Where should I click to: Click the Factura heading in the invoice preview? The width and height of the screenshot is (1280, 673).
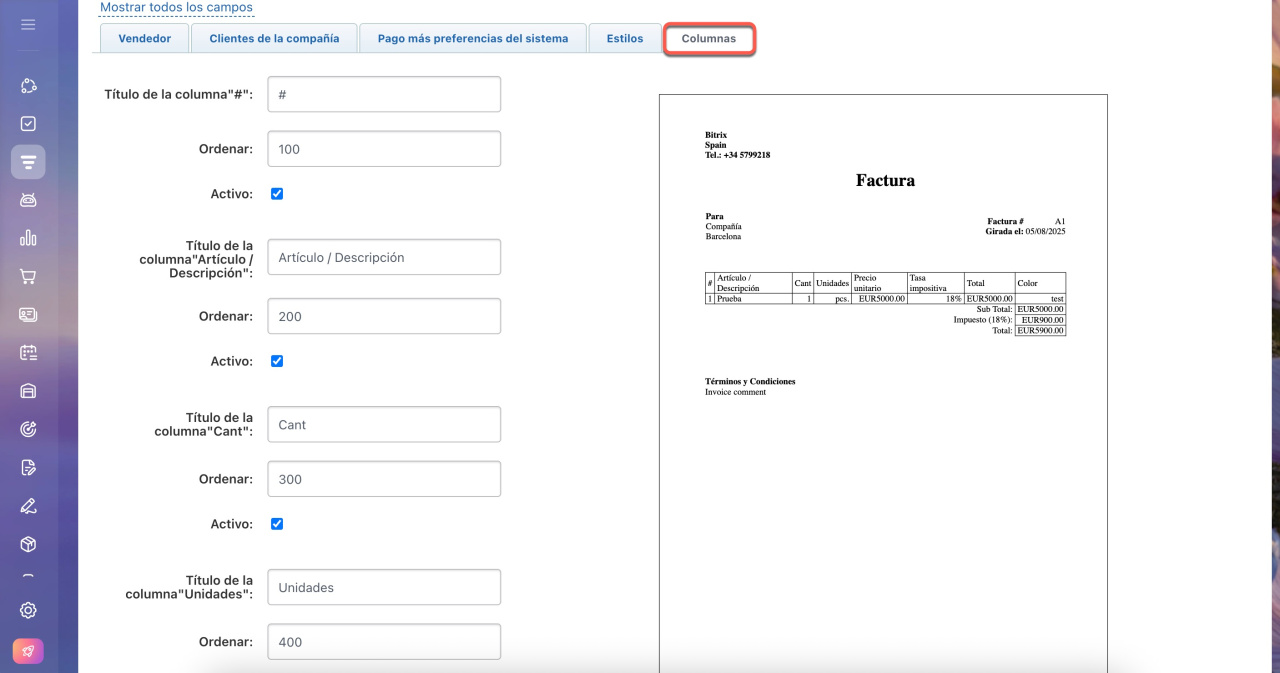(885, 181)
